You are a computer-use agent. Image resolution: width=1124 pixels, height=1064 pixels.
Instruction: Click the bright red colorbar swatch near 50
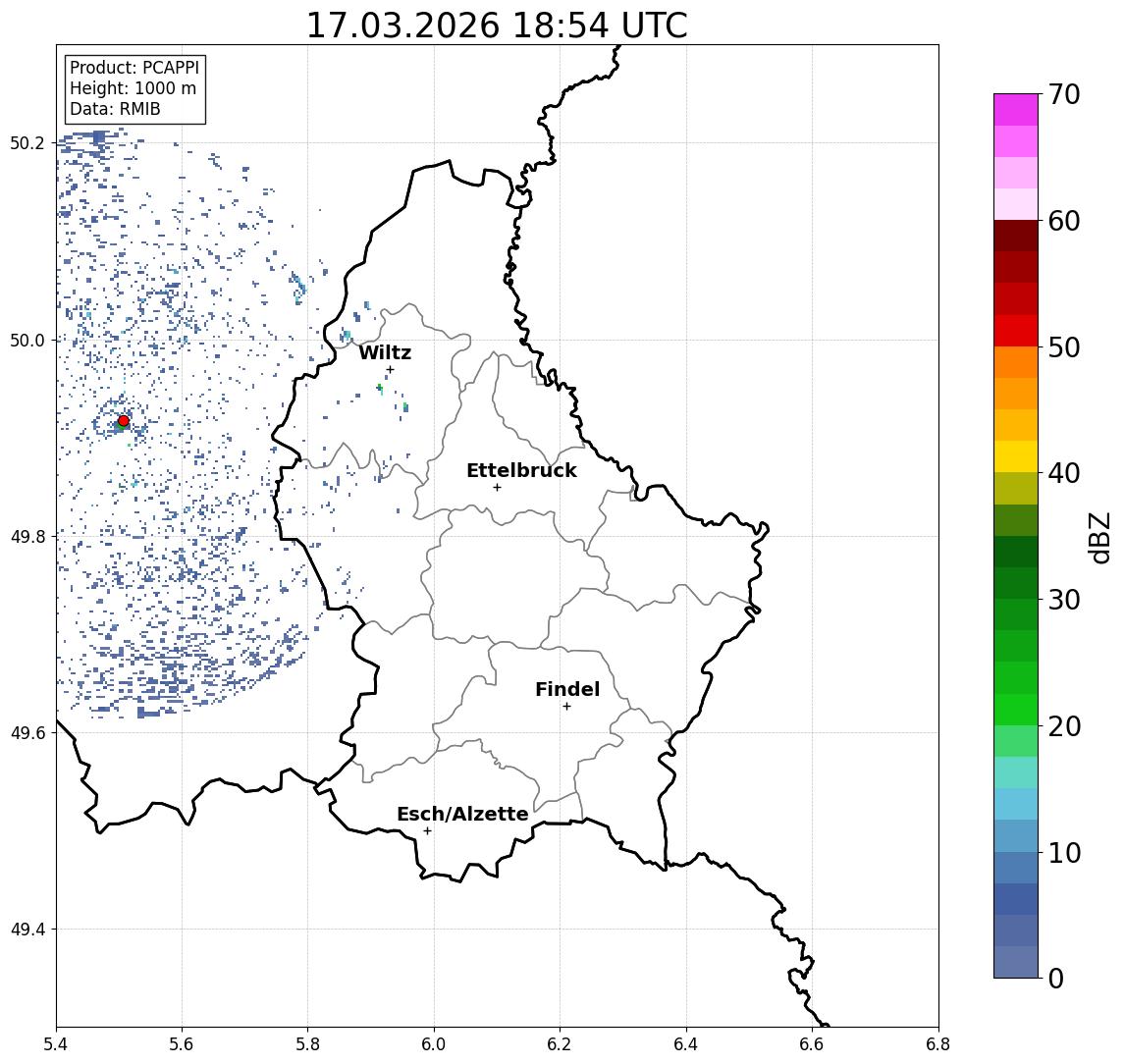click(x=1016, y=331)
